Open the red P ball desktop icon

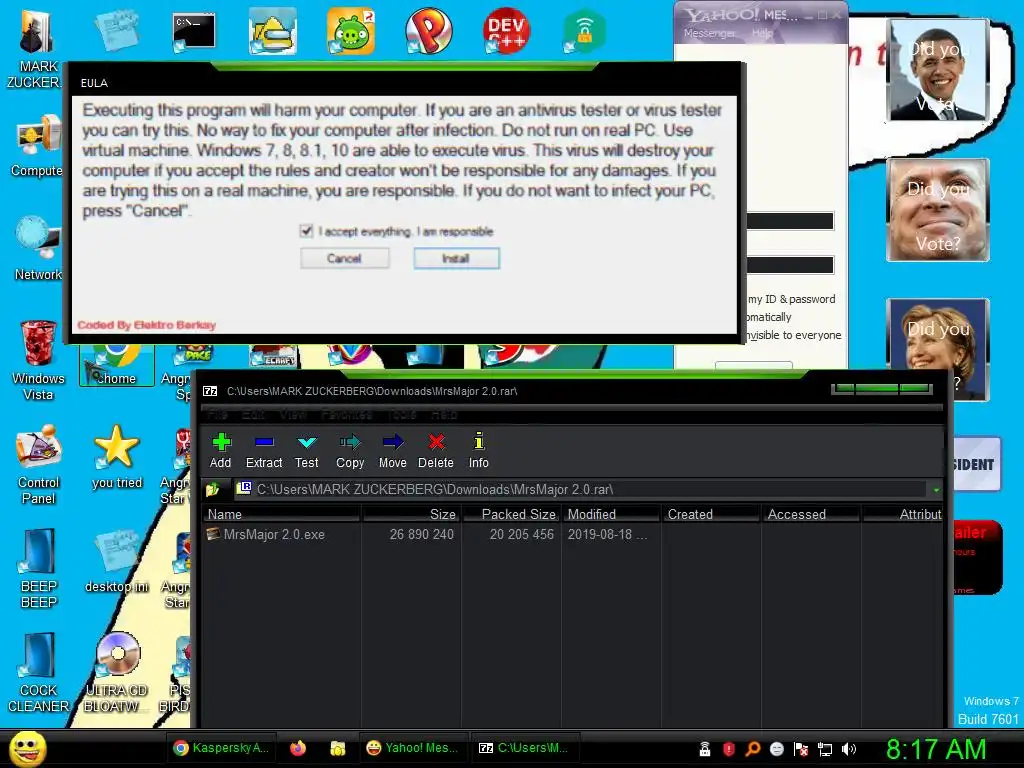coord(428,31)
